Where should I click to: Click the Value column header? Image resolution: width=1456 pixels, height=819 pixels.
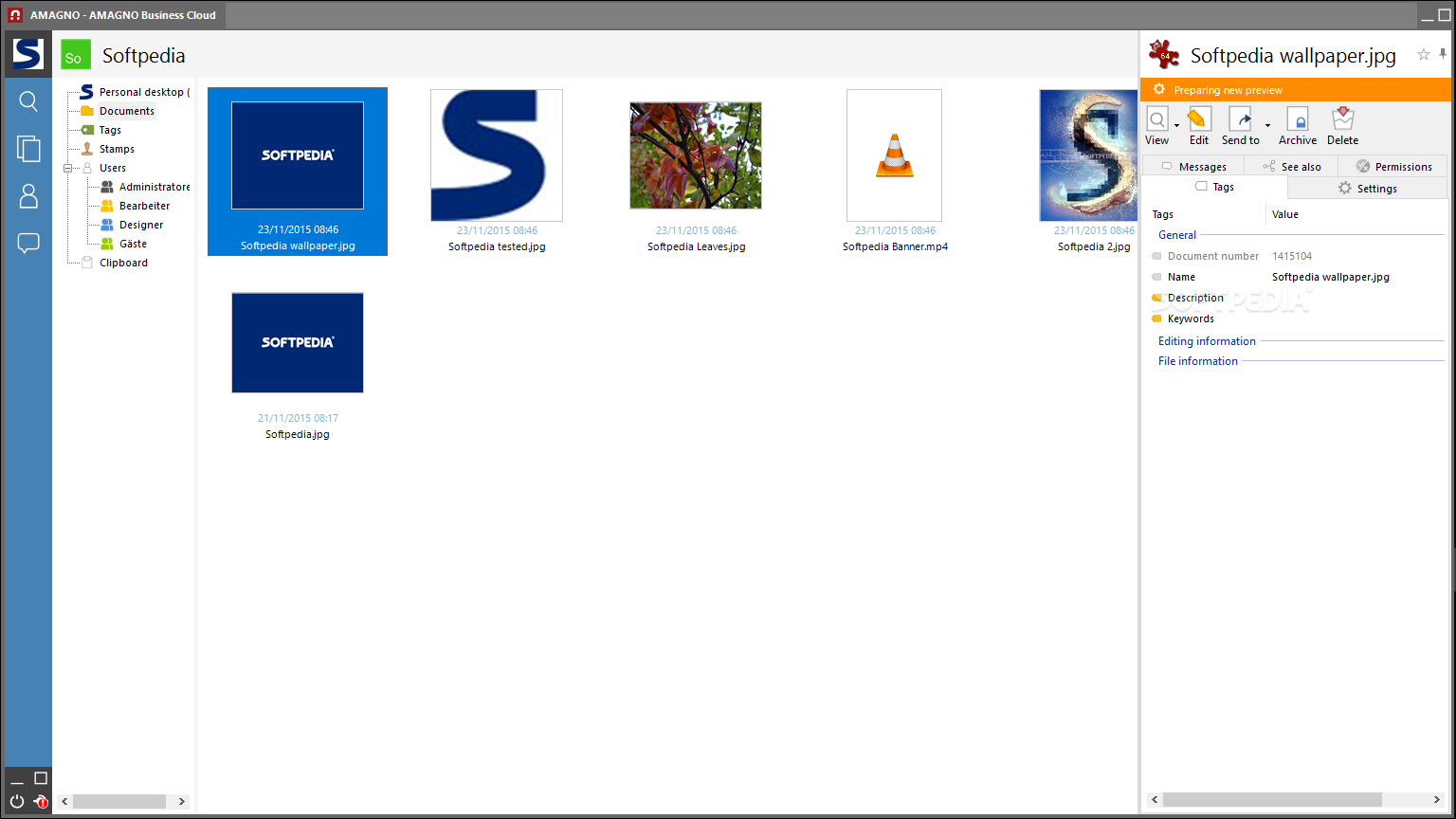coord(1285,214)
